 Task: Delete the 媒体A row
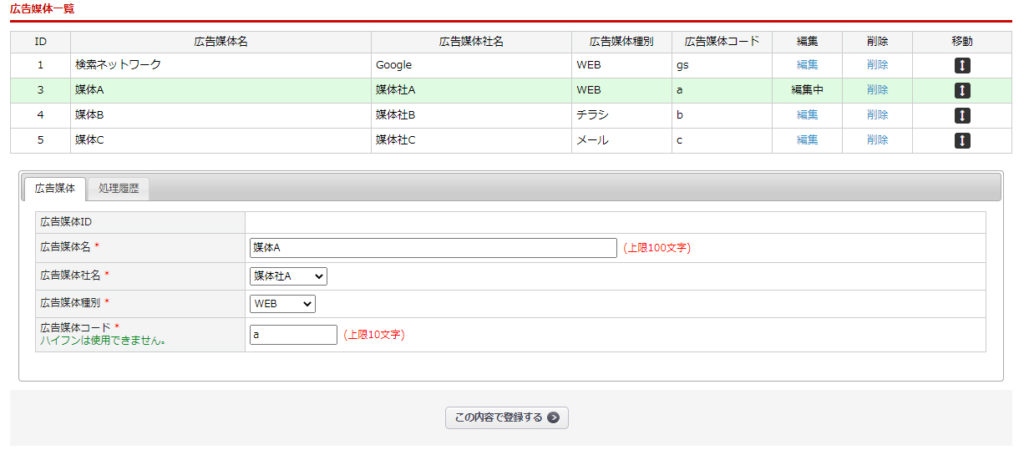[877, 90]
